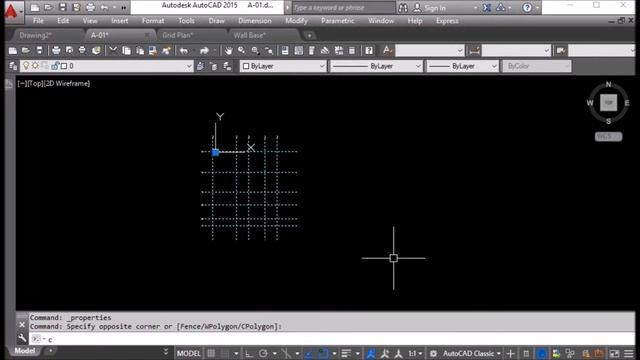This screenshot has width=640, height=360.
Task: Click the Save icon in quick access toolbar
Action: coord(62,7)
